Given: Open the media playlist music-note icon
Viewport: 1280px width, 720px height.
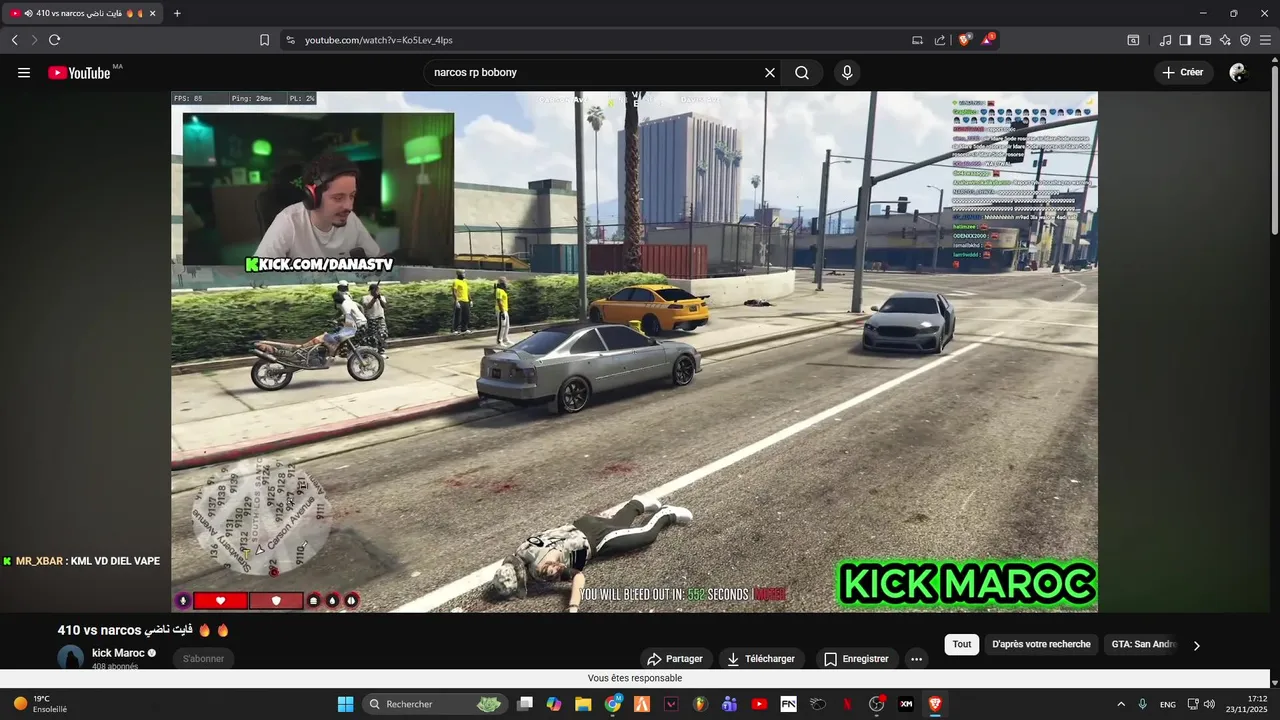Looking at the screenshot, I should coord(1165,40).
